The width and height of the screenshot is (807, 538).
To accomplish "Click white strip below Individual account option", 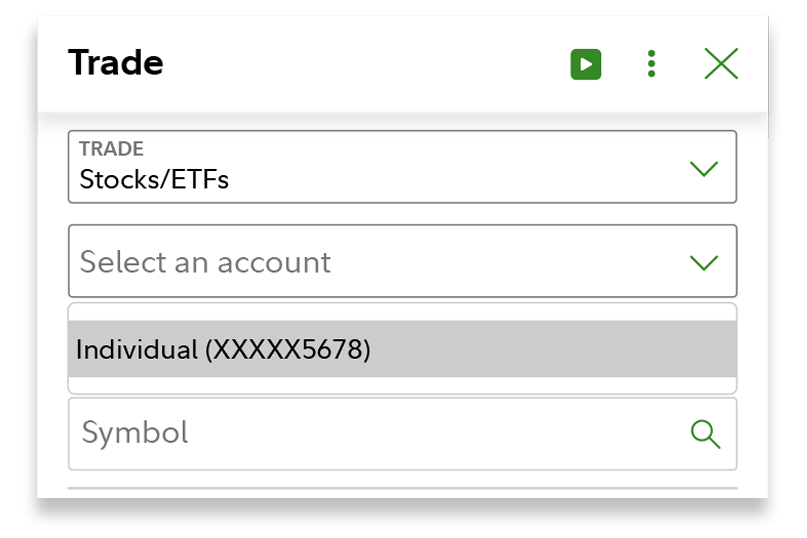I will point(402,385).
